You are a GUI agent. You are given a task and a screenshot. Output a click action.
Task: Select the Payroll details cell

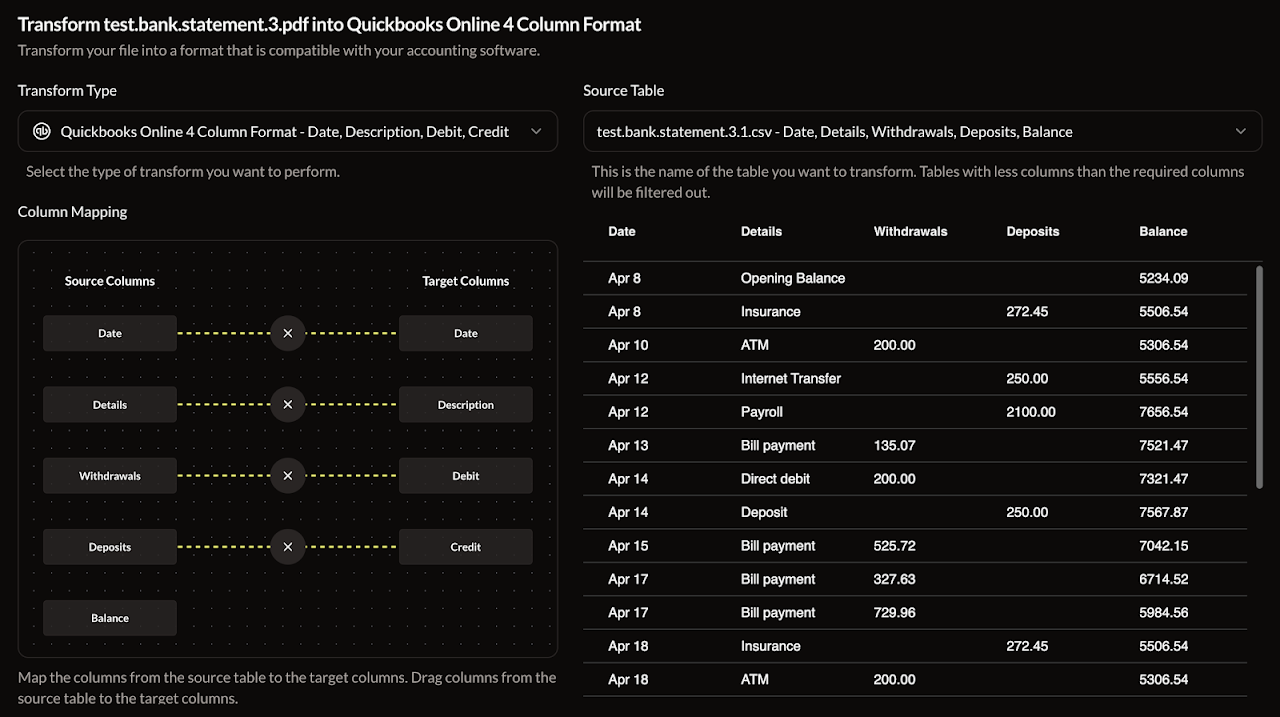pyautogui.click(x=762, y=412)
